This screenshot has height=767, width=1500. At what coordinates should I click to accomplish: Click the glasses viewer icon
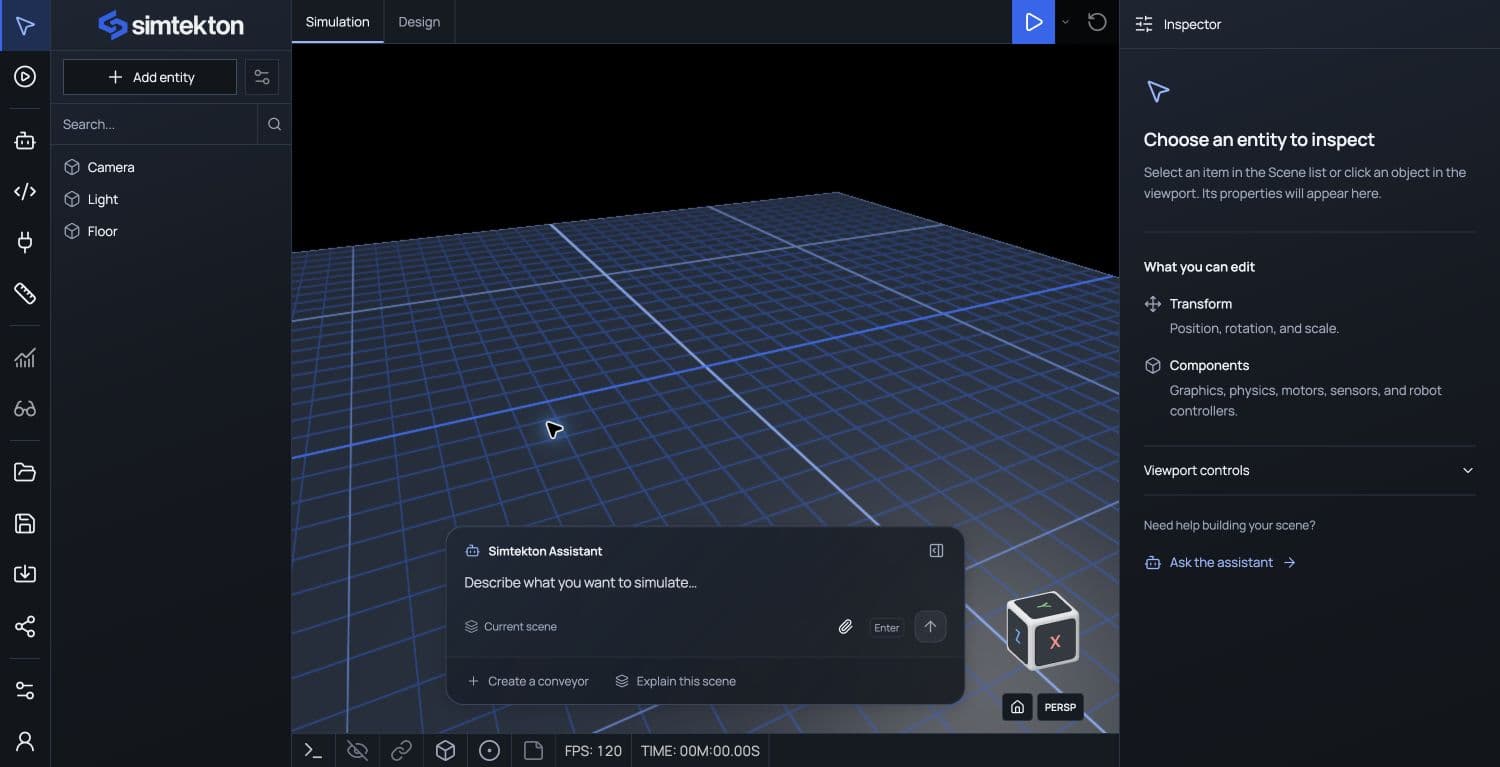click(x=25, y=408)
